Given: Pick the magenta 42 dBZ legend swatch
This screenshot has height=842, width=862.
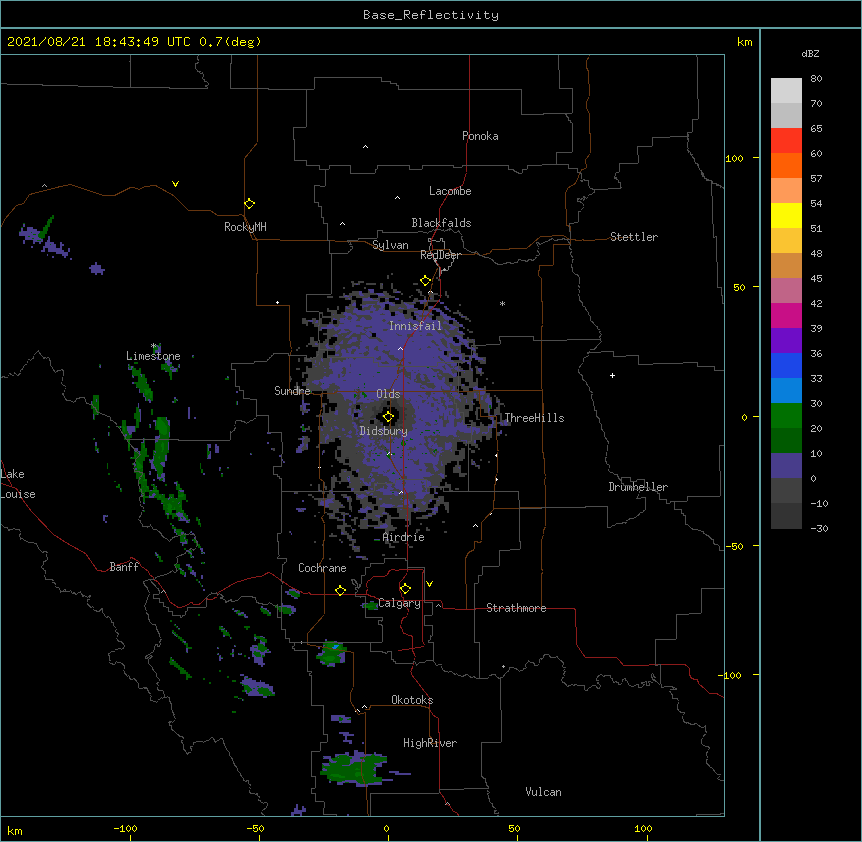Looking at the screenshot, I should pyautogui.click(x=786, y=315).
